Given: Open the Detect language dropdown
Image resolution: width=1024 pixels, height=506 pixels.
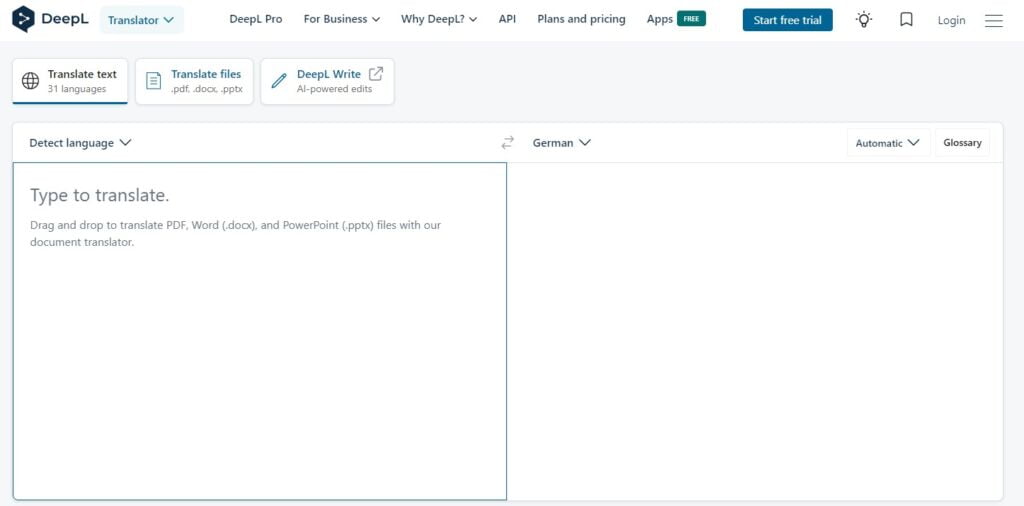Looking at the screenshot, I should pos(80,143).
